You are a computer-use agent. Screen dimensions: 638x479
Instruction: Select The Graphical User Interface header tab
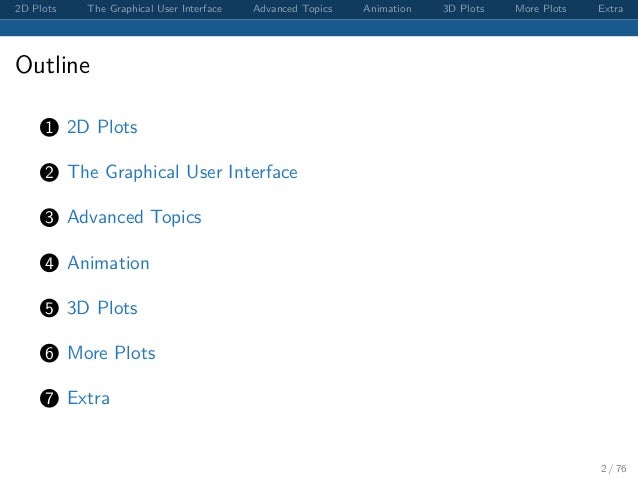click(x=155, y=9)
